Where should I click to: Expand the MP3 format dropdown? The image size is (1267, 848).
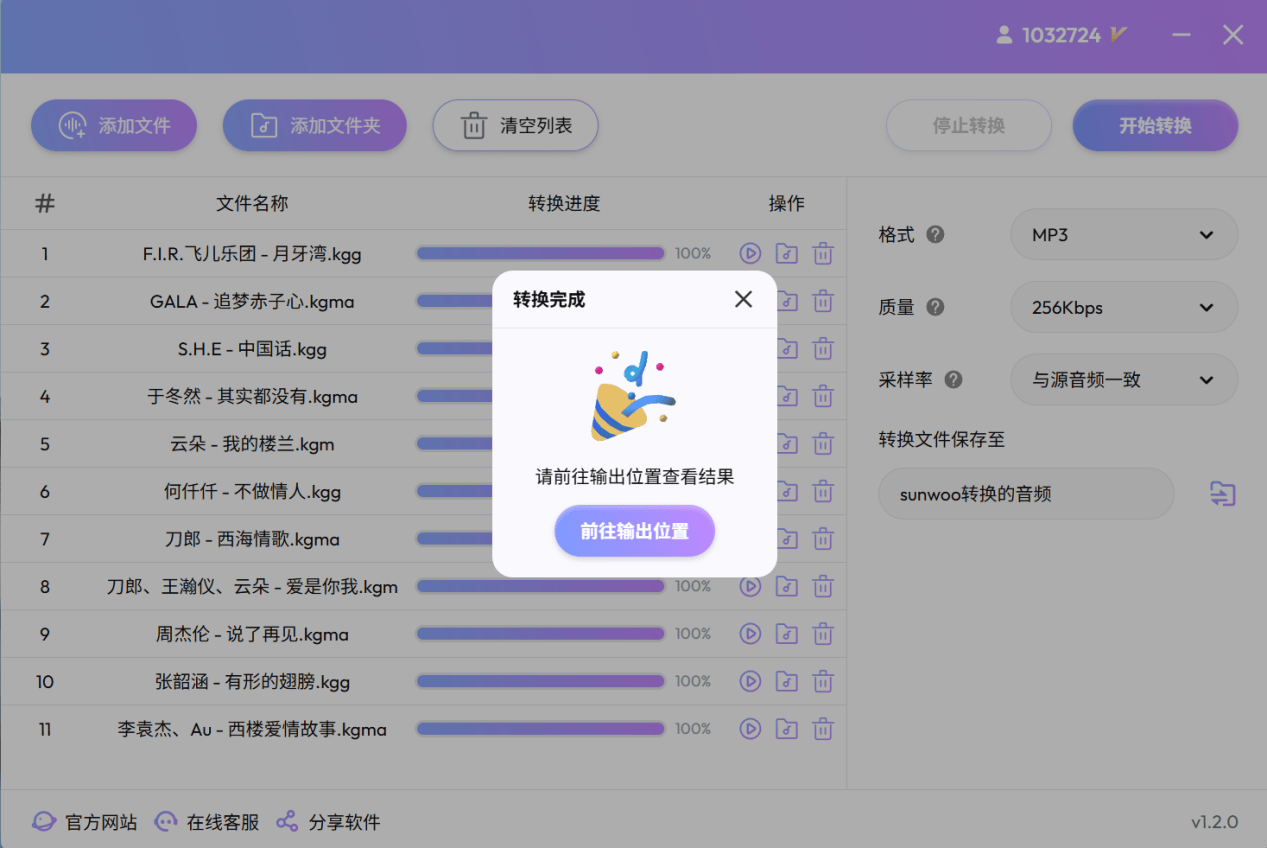pyautogui.click(x=1124, y=235)
